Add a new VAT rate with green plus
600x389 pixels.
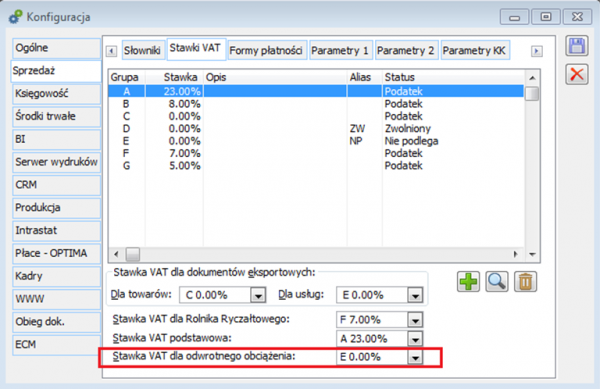click(468, 282)
